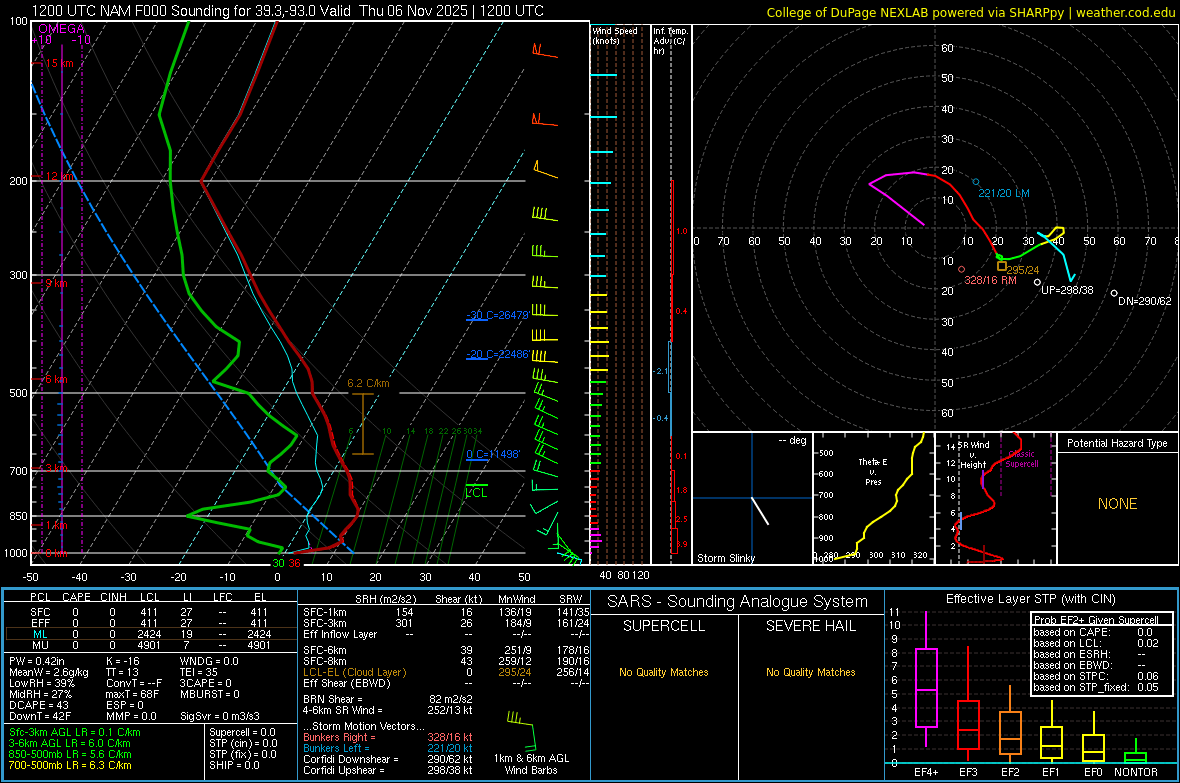
Task: Select the 0 C=11498' freezing level label
Action: [493, 454]
